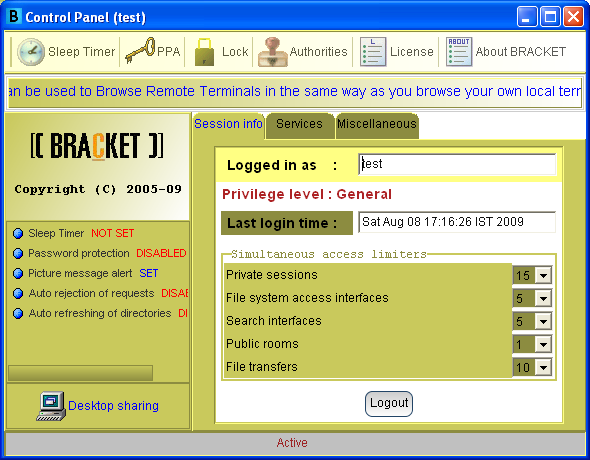Click the Lock padlock icon
Screen dimensions: 590x460
coord(204,52)
